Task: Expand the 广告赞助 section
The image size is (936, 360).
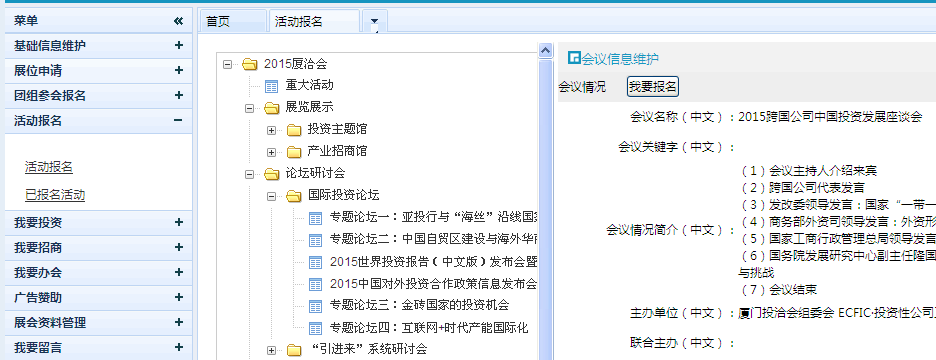Action: 178,297
